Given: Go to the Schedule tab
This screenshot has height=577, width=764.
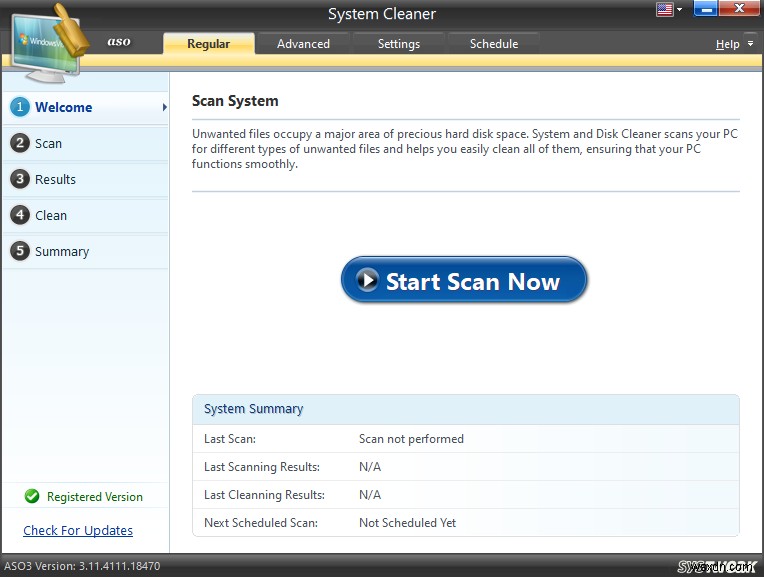Looking at the screenshot, I should pos(494,43).
